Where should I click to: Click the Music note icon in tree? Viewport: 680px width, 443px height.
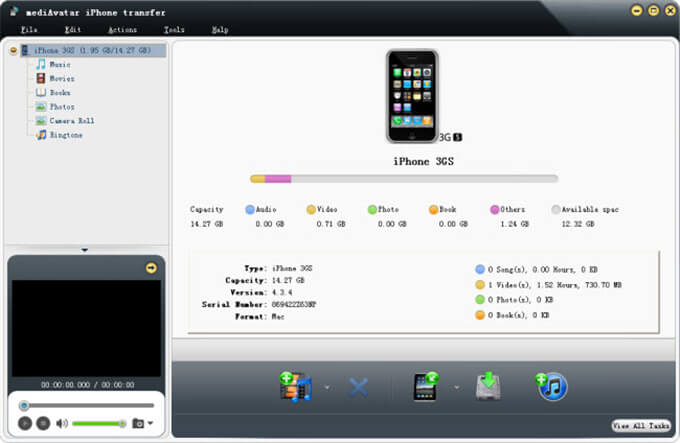coord(41,65)
